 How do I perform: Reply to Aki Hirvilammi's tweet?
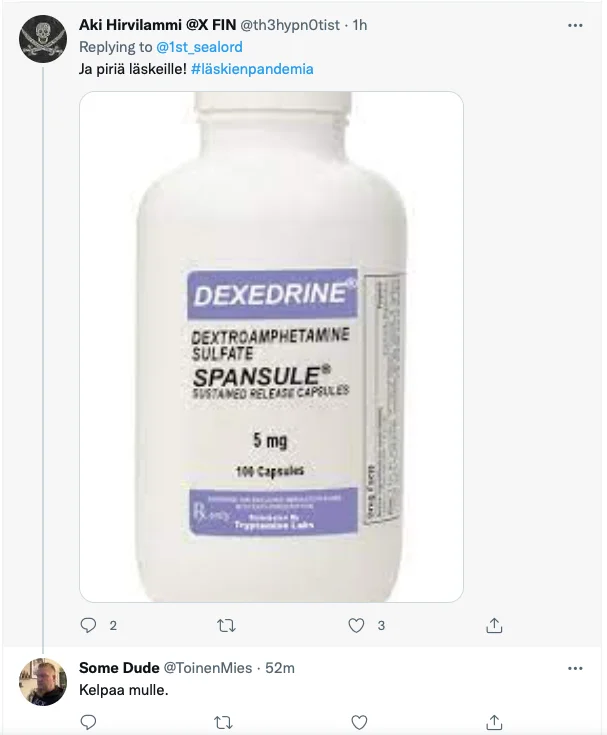88,626
